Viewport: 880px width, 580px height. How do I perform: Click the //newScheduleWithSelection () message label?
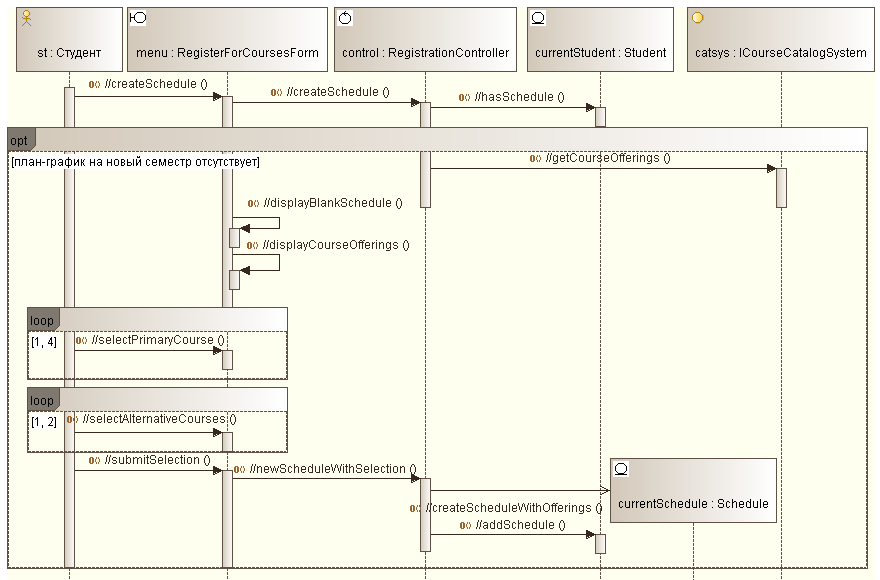[x=333, y=469]
